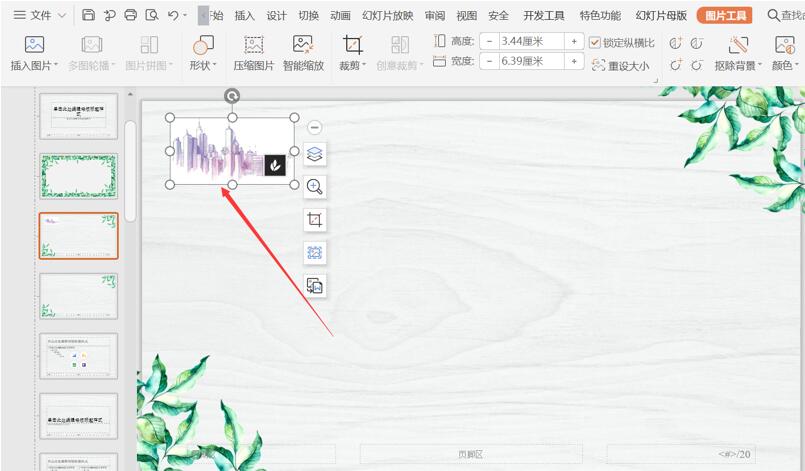
Task: Click the decrease contrast icon
Action: click(697, 43)
